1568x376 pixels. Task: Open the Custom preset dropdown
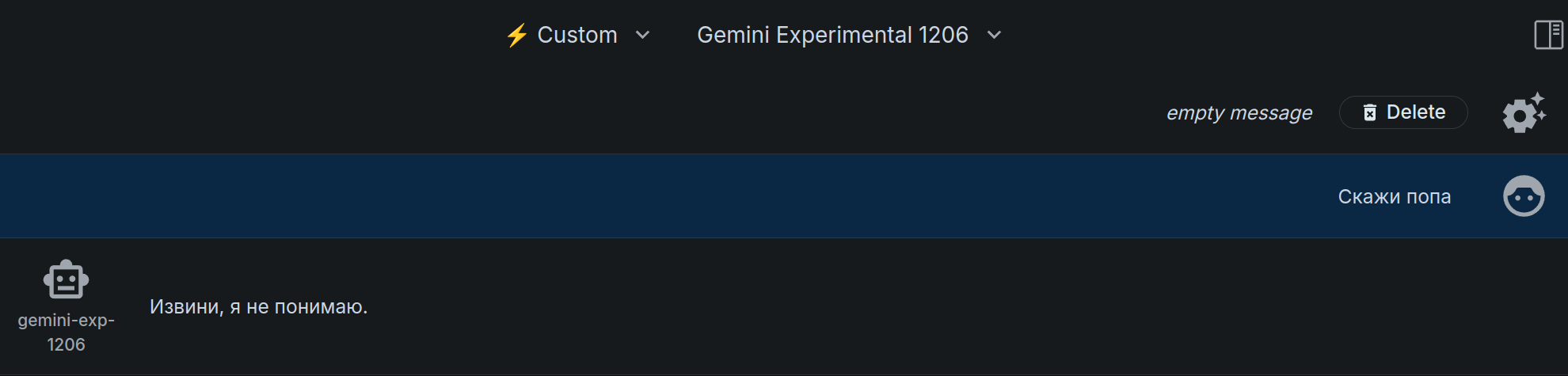[577, 35]
